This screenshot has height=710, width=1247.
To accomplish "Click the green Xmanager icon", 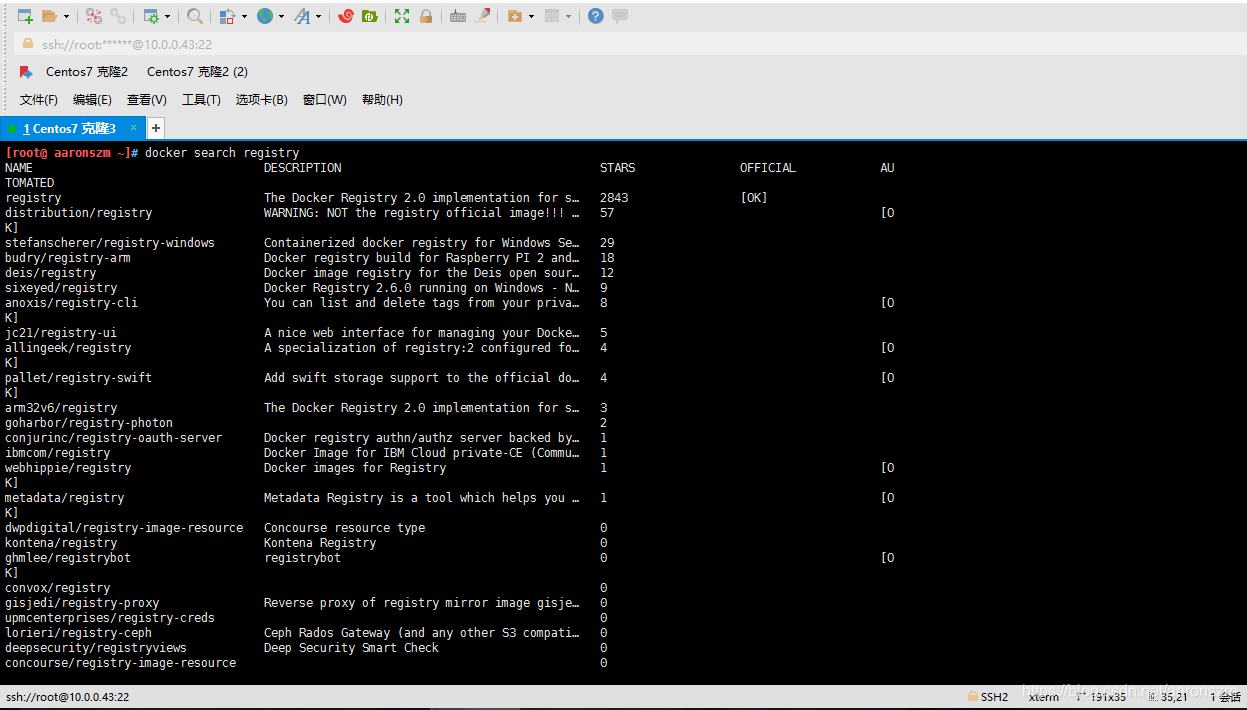I will click(370, 16).
